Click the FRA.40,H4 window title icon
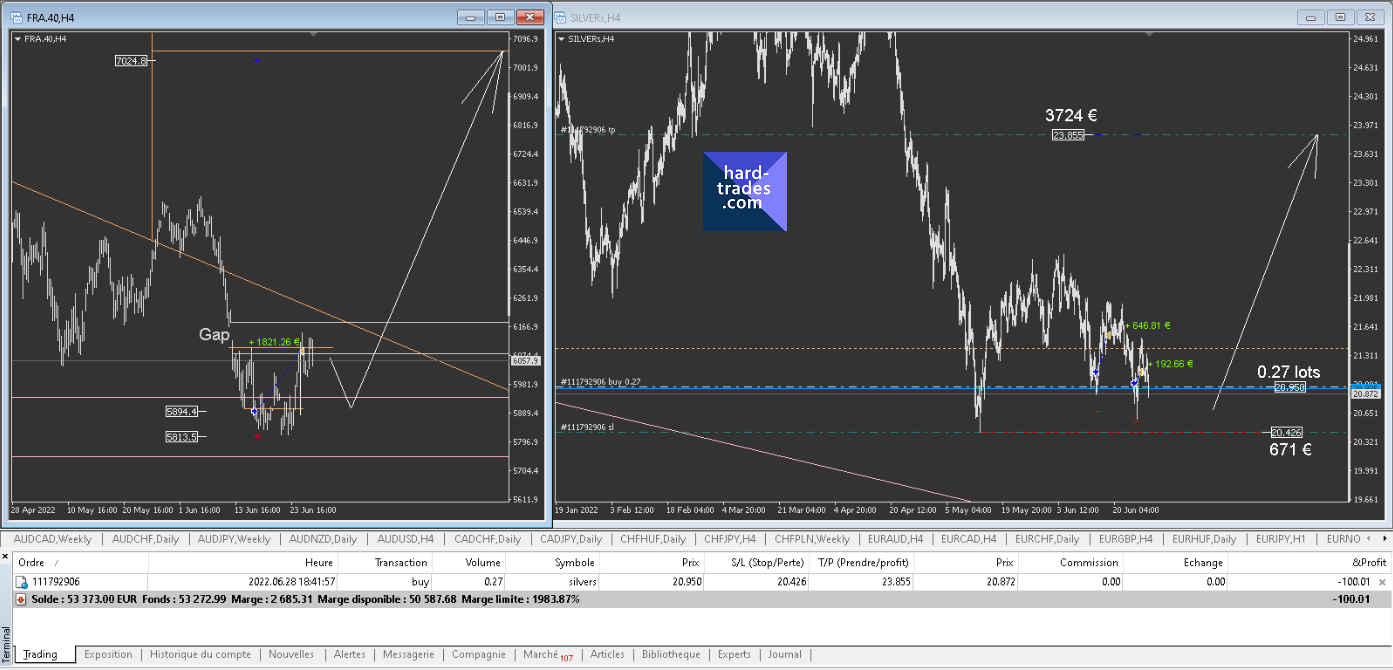 tap(15, 17)
